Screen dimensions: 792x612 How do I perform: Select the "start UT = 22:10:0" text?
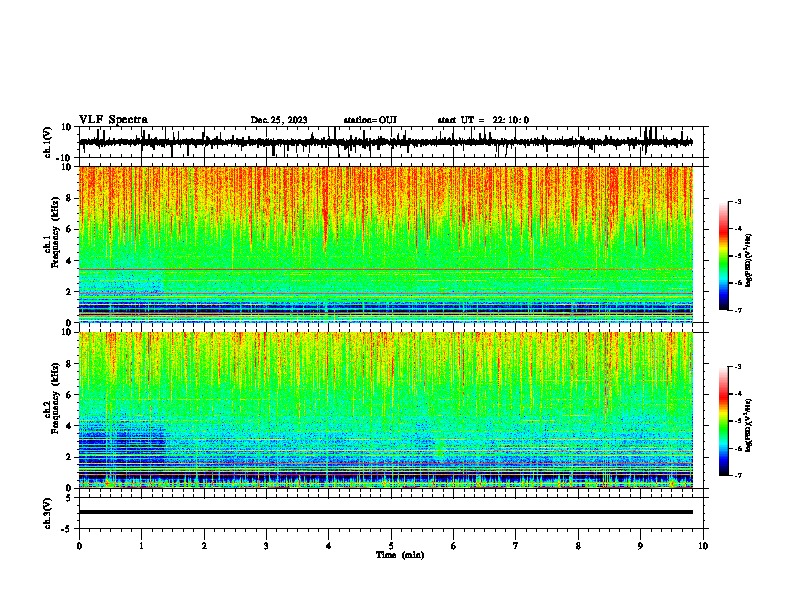pos(483,120)
